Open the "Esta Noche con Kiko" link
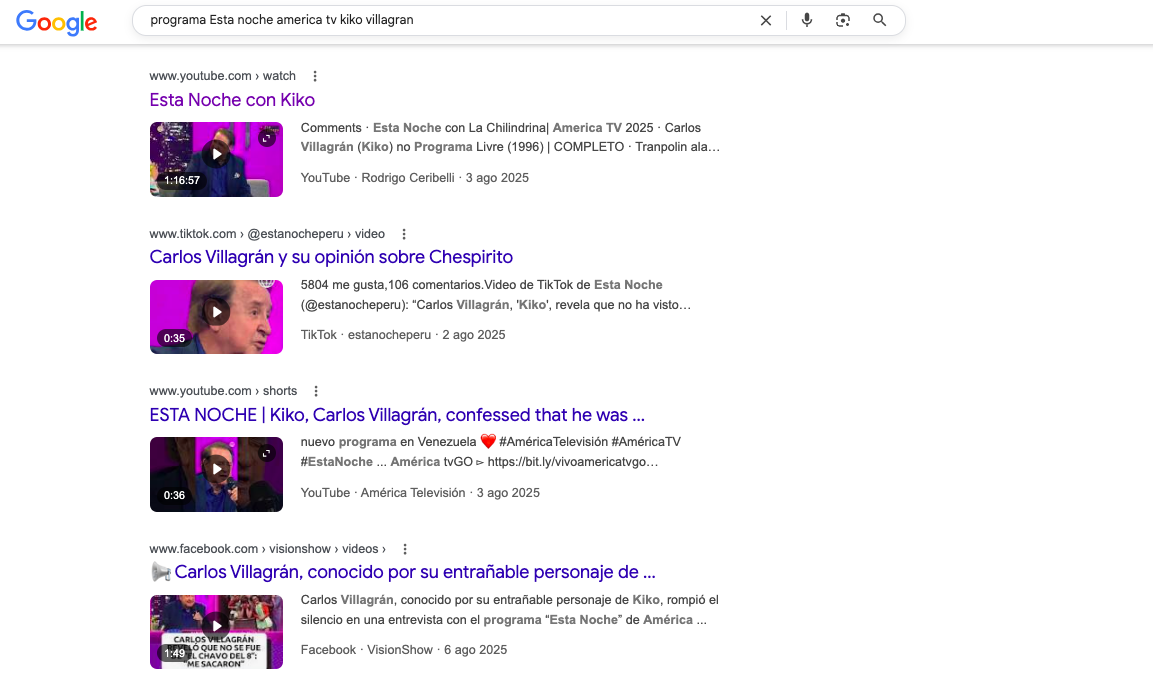The width and height of the screenshot is (1153, 677). point(232,100)
